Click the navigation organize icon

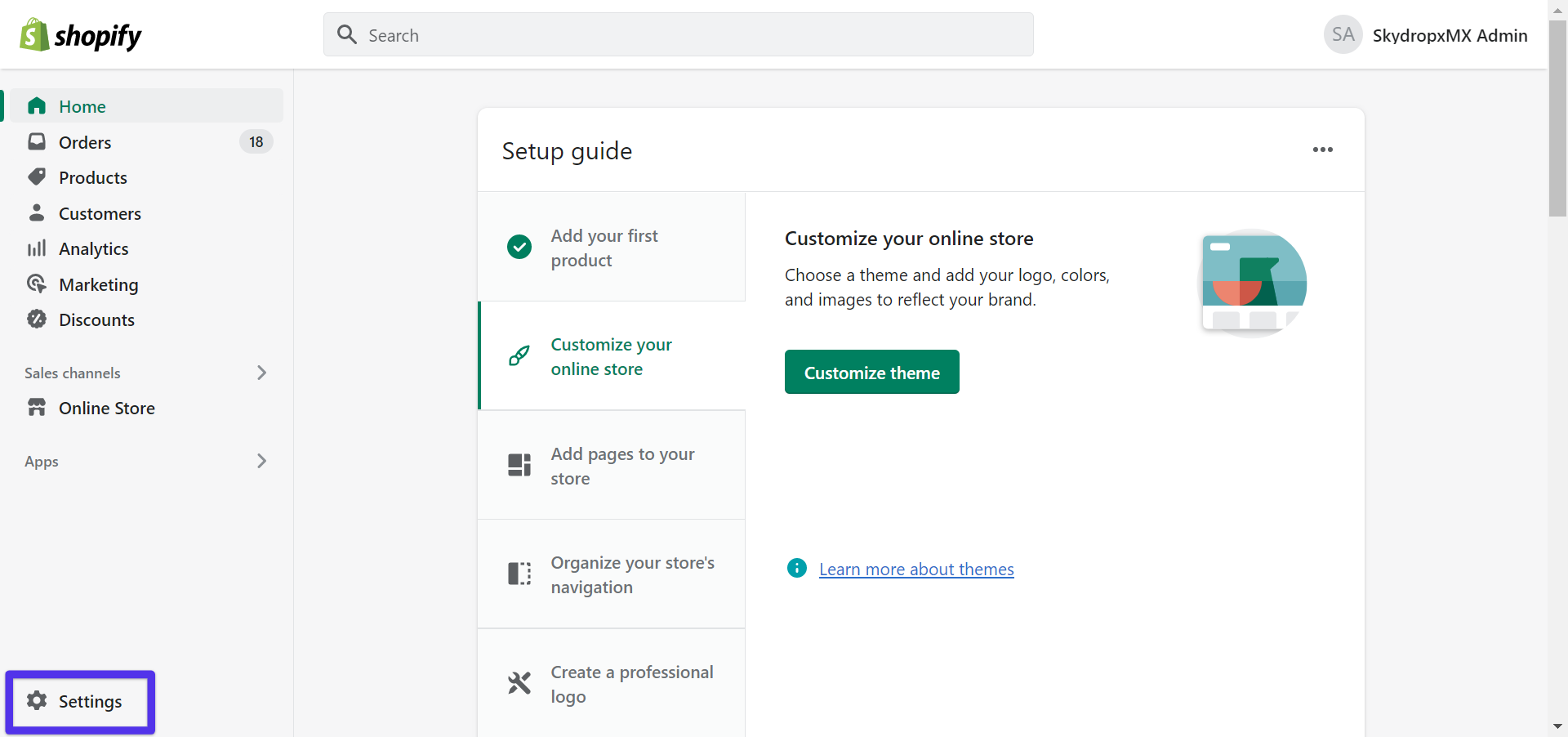tap(519, 574)
